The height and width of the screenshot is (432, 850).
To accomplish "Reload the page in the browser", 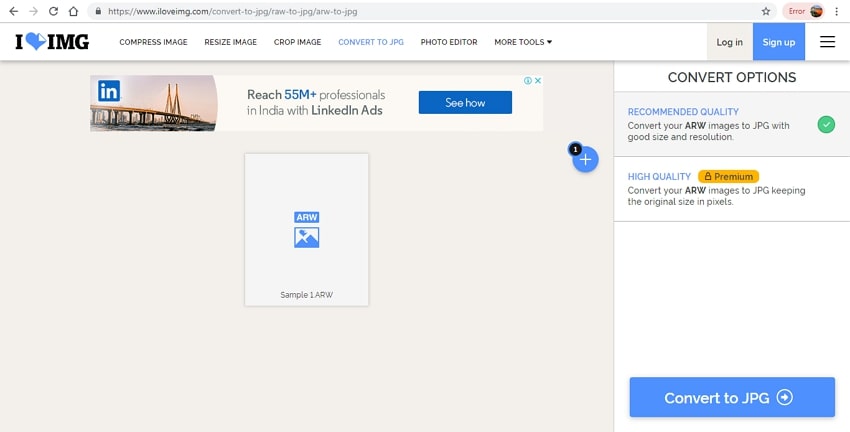I will pos(53,11).
